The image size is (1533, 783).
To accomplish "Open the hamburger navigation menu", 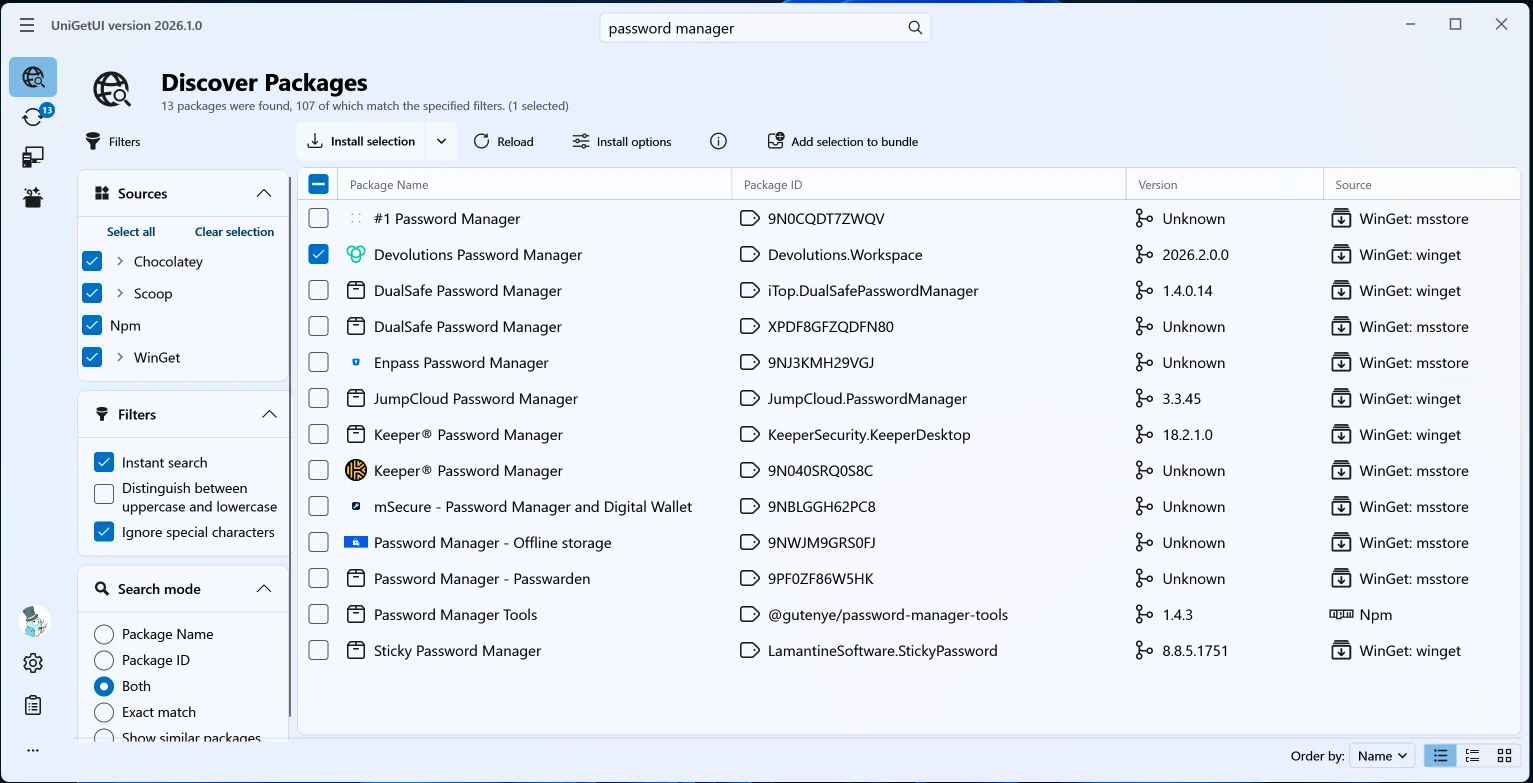I will click(27, 25).
